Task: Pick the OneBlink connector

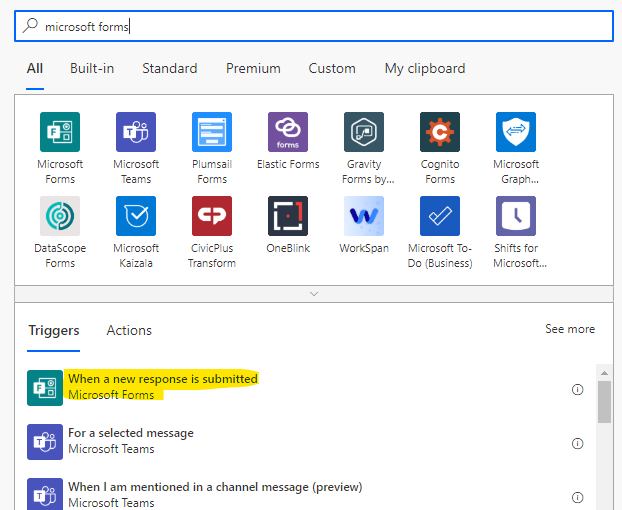Action: tap(288, 216)
